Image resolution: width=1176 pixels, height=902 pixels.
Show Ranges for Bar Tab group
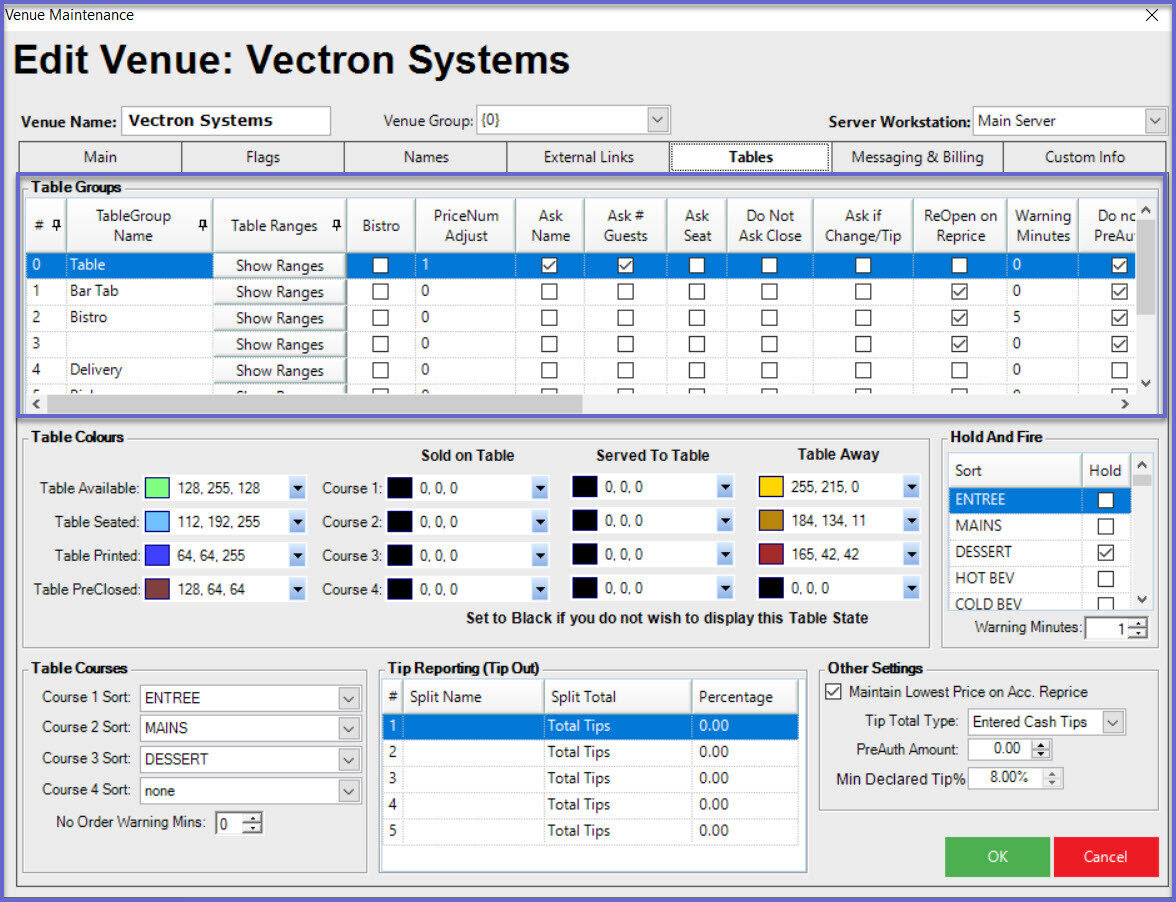click(x=279, y=292)
